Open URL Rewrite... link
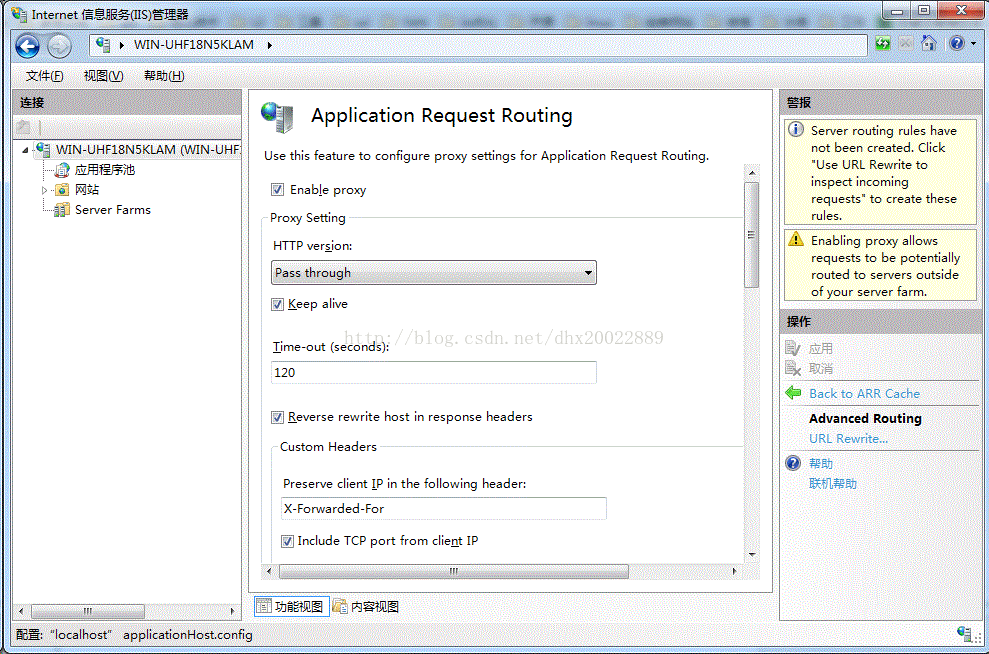This screenshot has height=654, width=989. [x=848, y=438]
